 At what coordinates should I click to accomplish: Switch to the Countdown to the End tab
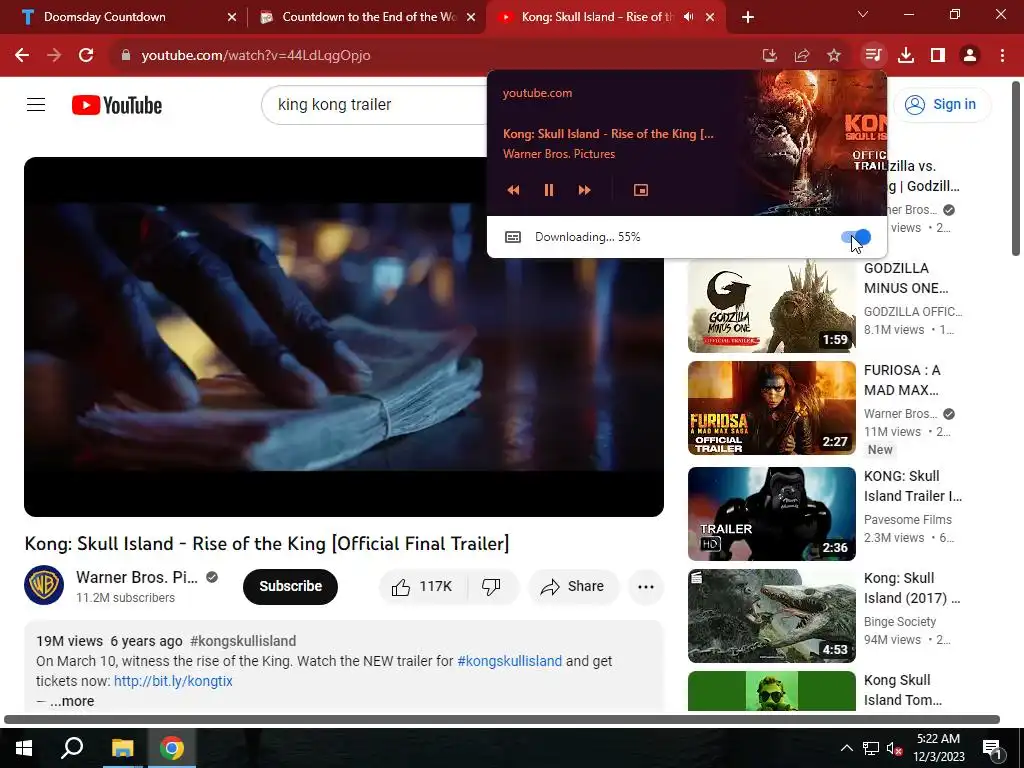[368, 17]
